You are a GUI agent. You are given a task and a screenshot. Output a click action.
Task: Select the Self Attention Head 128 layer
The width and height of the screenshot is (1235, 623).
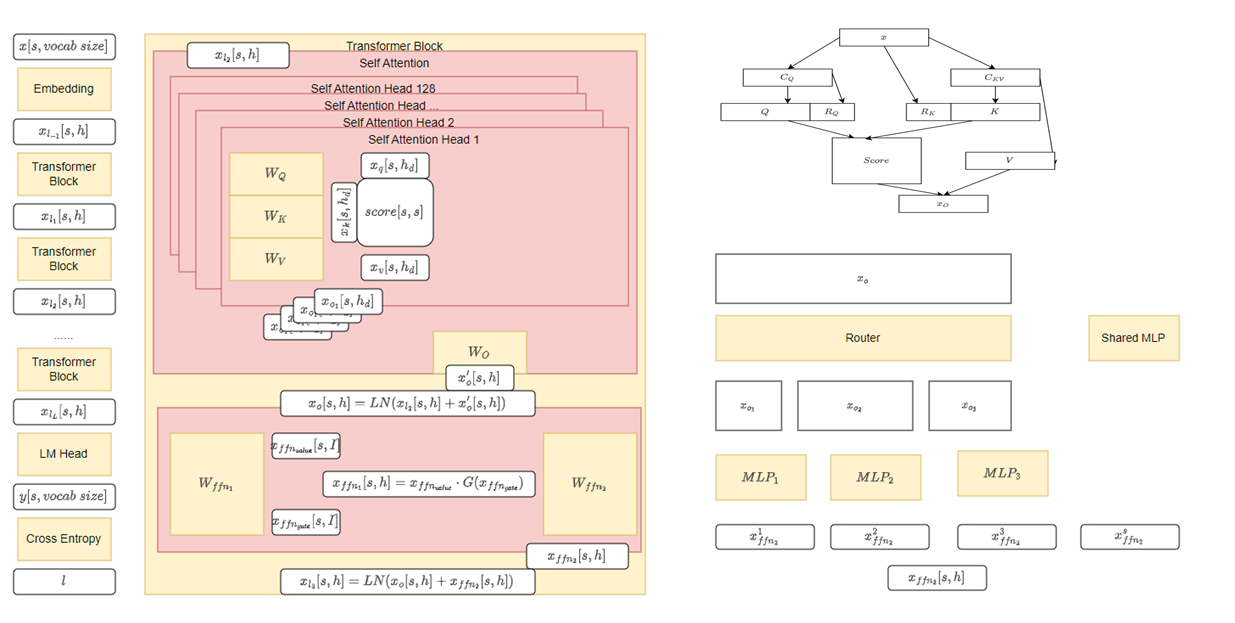pyautogui.click(x=373, y=89)
